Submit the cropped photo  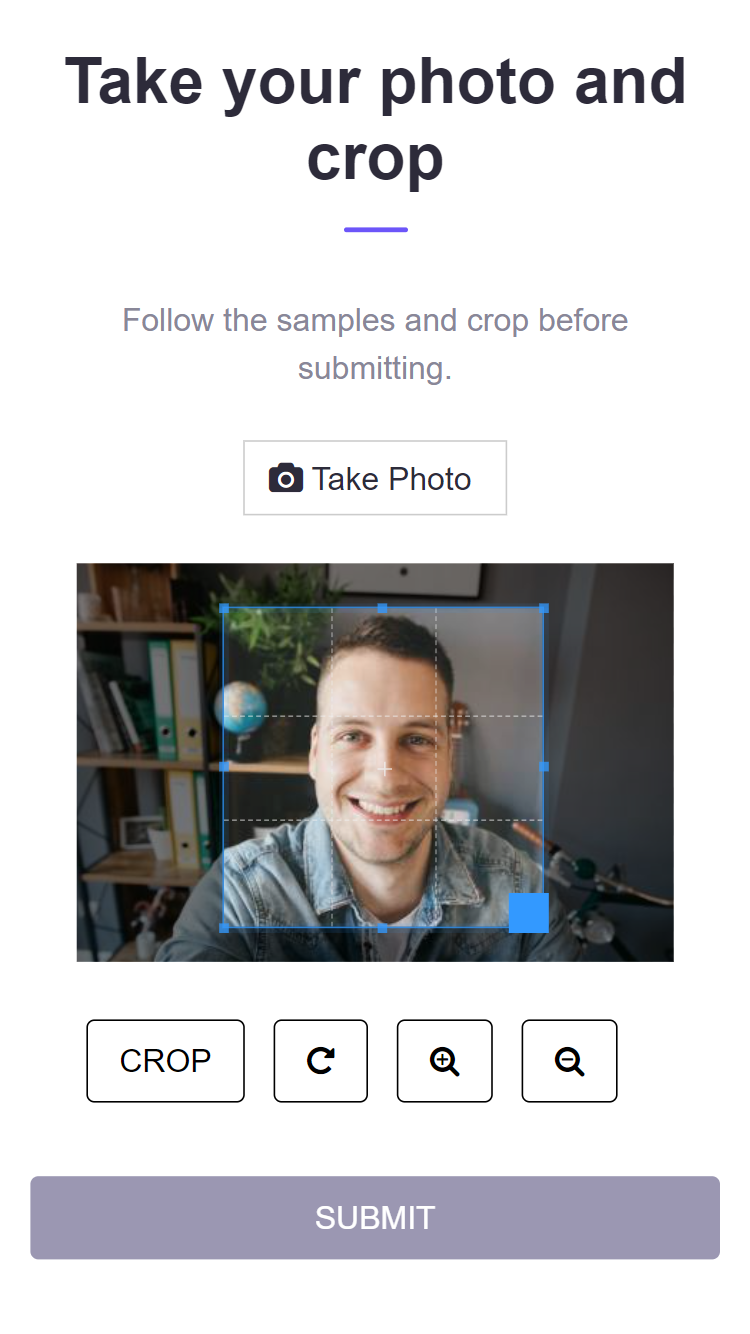(x=375, y=1217)
